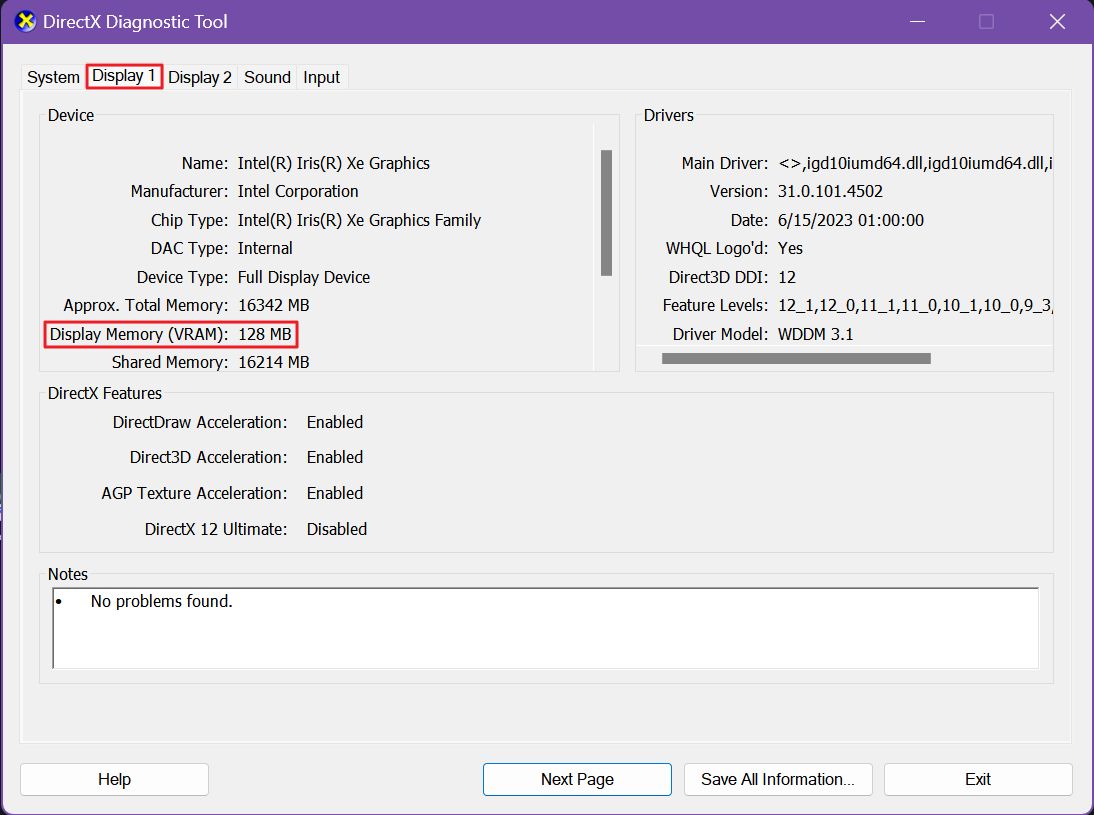
Task: Open the Display 2 tab
Action: [x=200, y=77]
